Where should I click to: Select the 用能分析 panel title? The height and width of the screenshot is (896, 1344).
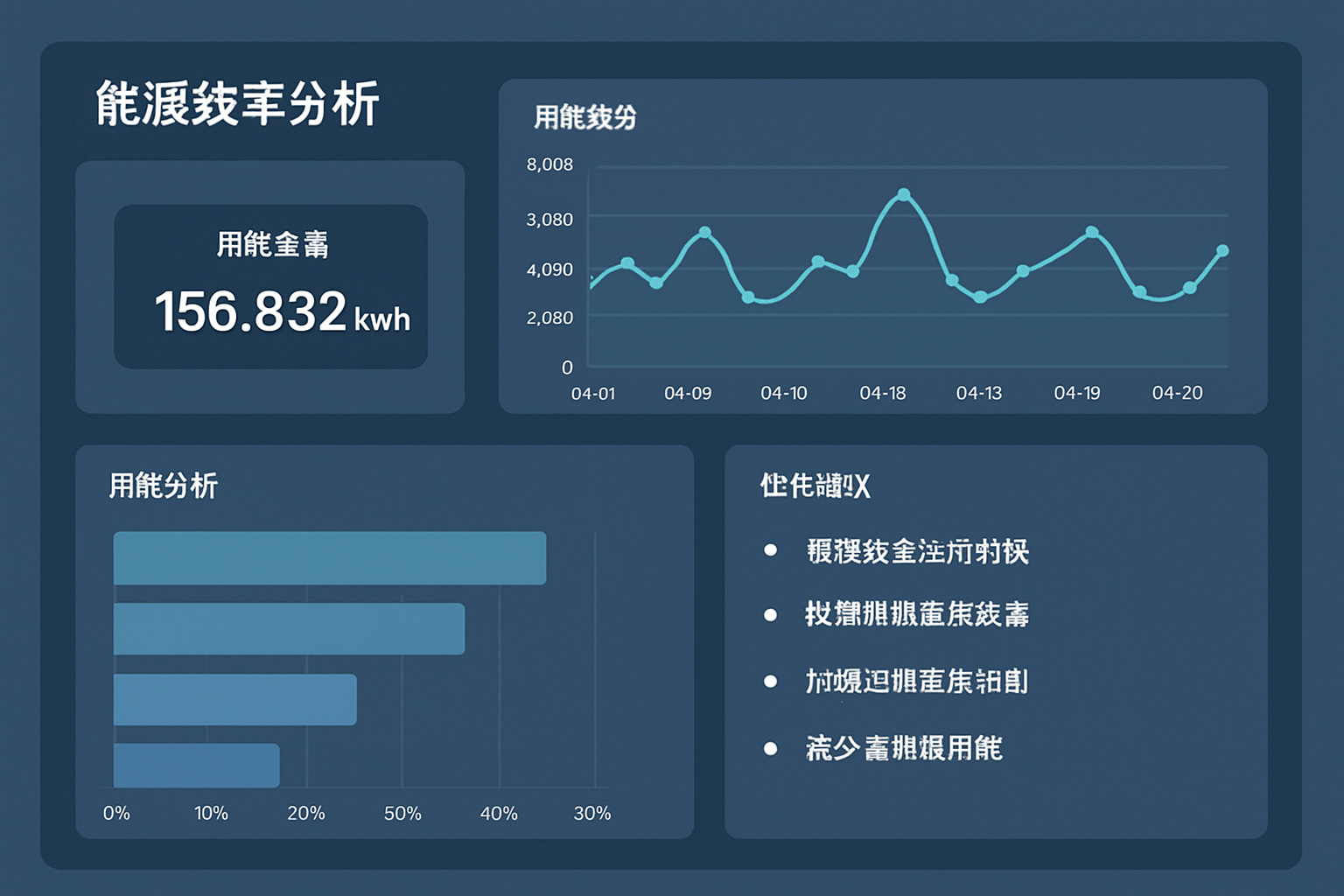(164, 485)
